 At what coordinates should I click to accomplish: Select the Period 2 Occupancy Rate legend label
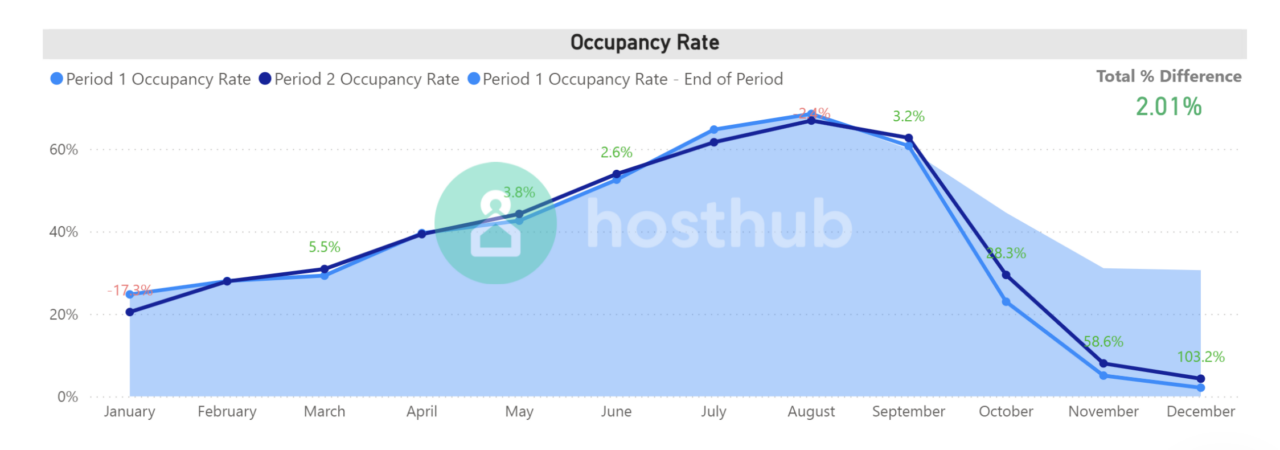pos(366,79)
